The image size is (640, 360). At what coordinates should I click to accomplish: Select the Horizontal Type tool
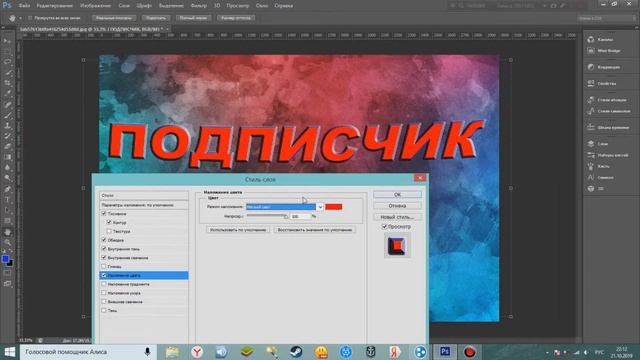(x=7, y=200)
